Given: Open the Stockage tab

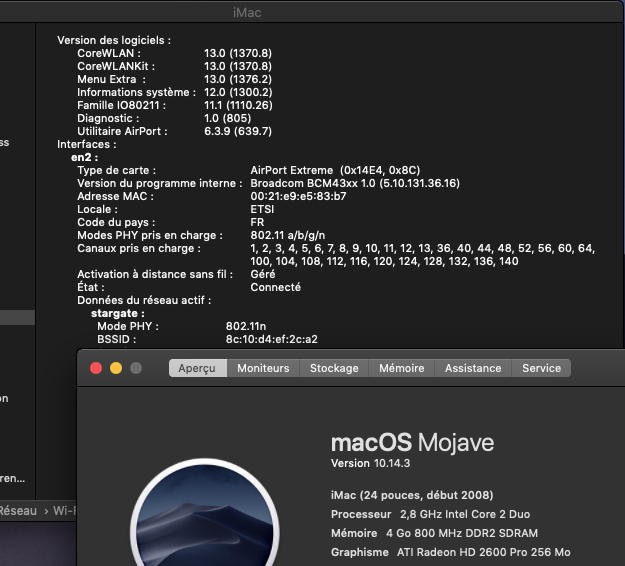Looking at the screenshot, I should pyautogui.click(x=334, y=368).
